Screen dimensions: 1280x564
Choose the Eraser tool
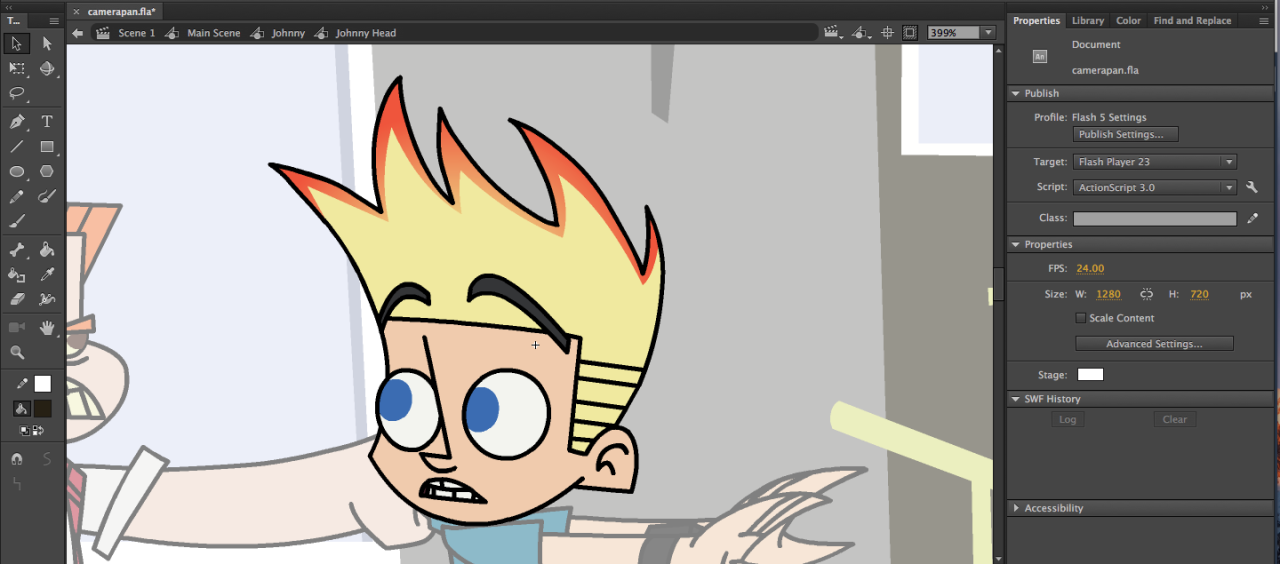(17, 299)
